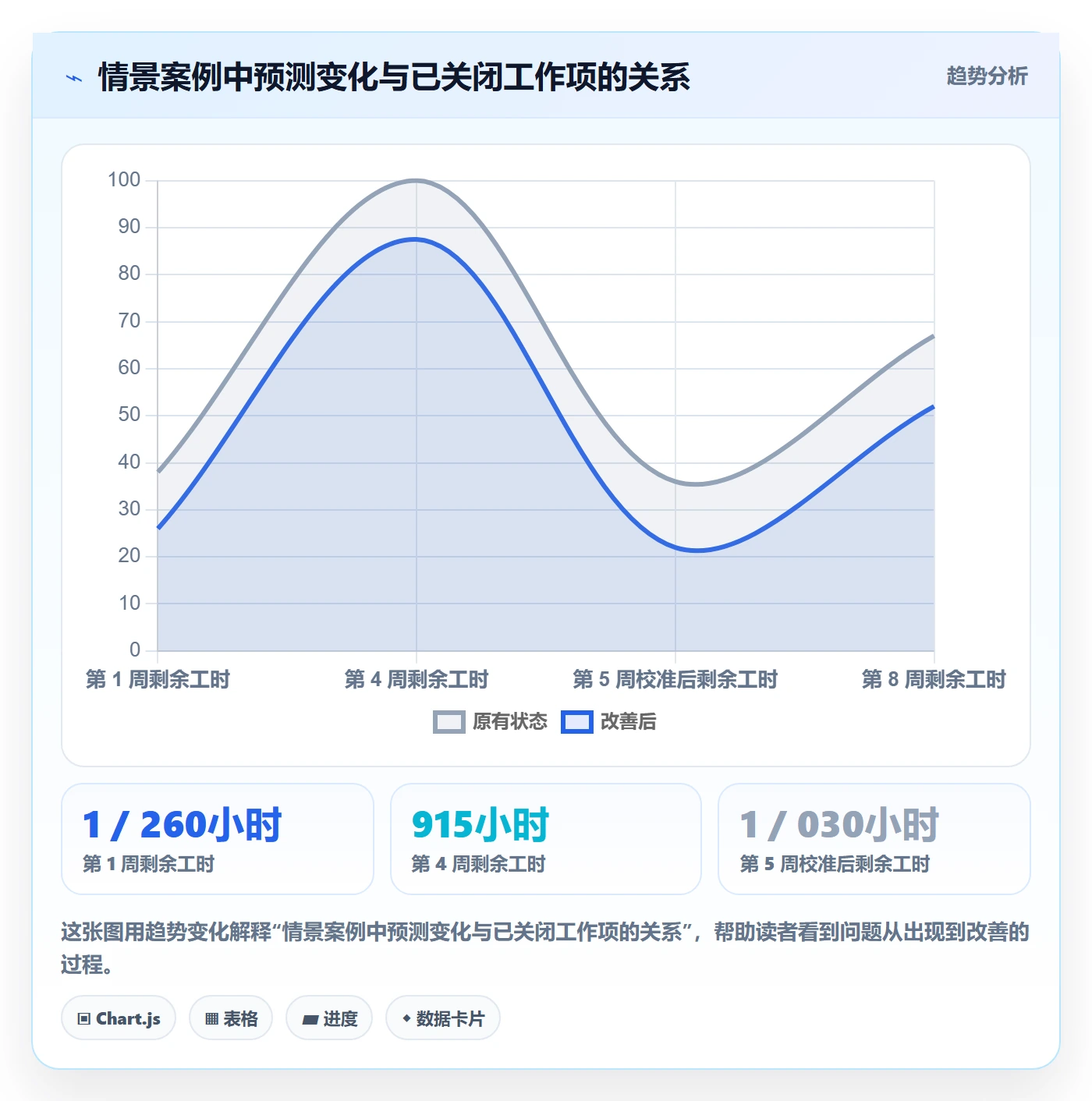
Task: Click the gray 原有状态 legend swatch
Action: pos(449,722)
